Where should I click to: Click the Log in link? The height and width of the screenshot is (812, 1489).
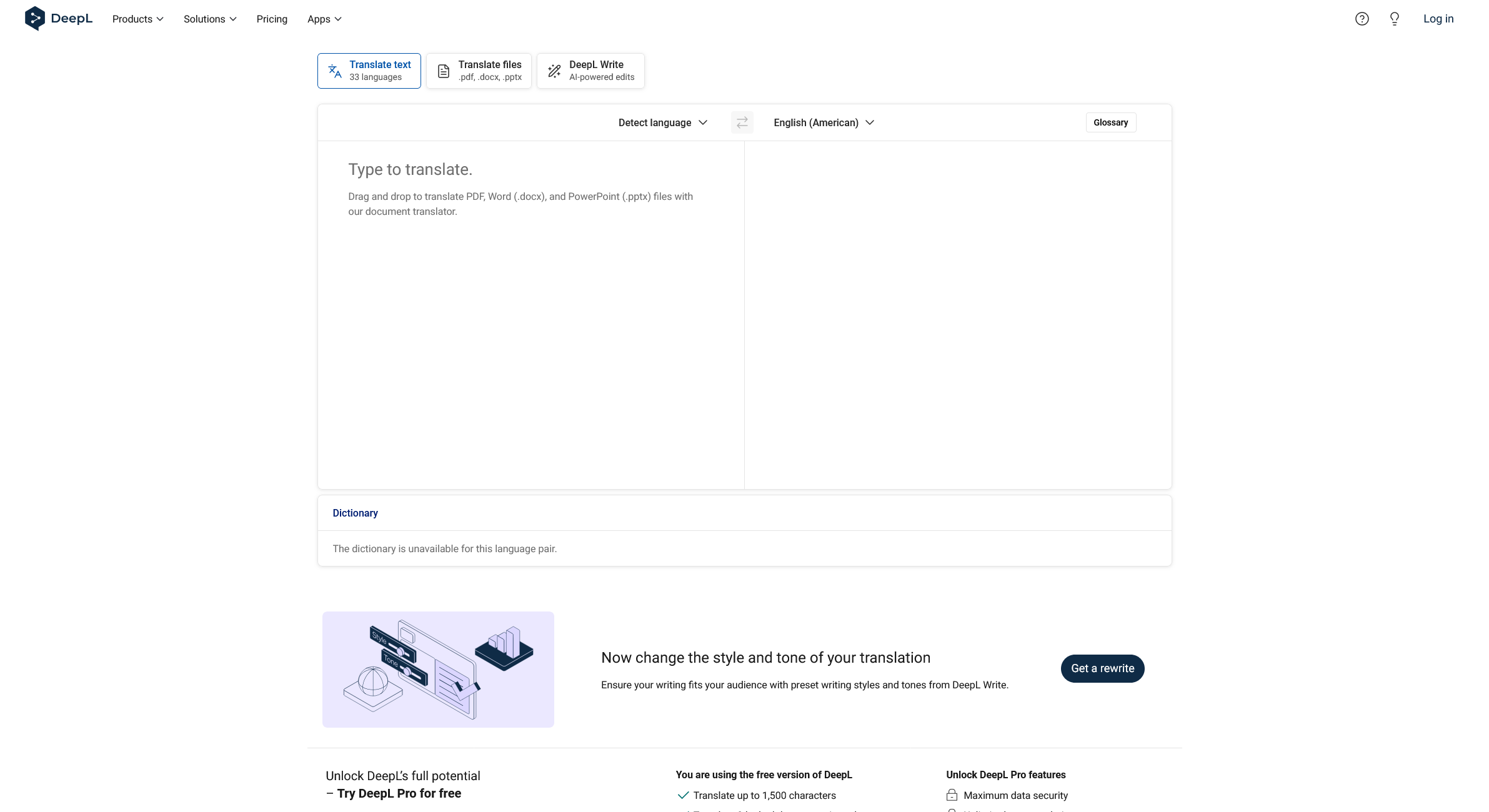(x=1438, y=19)
